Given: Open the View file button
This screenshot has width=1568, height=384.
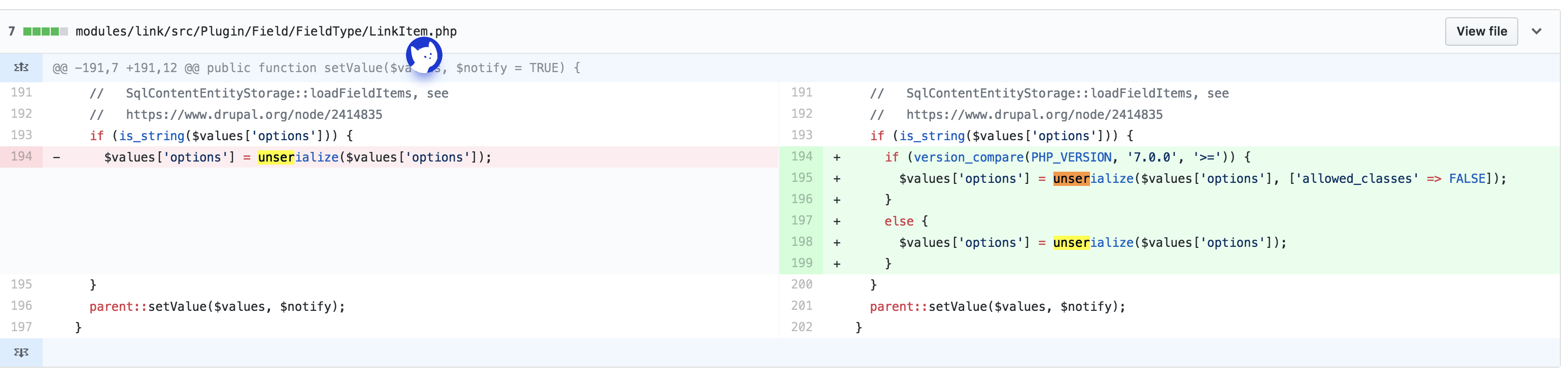Looking at the screenshot, I should tap(1481, 31).
